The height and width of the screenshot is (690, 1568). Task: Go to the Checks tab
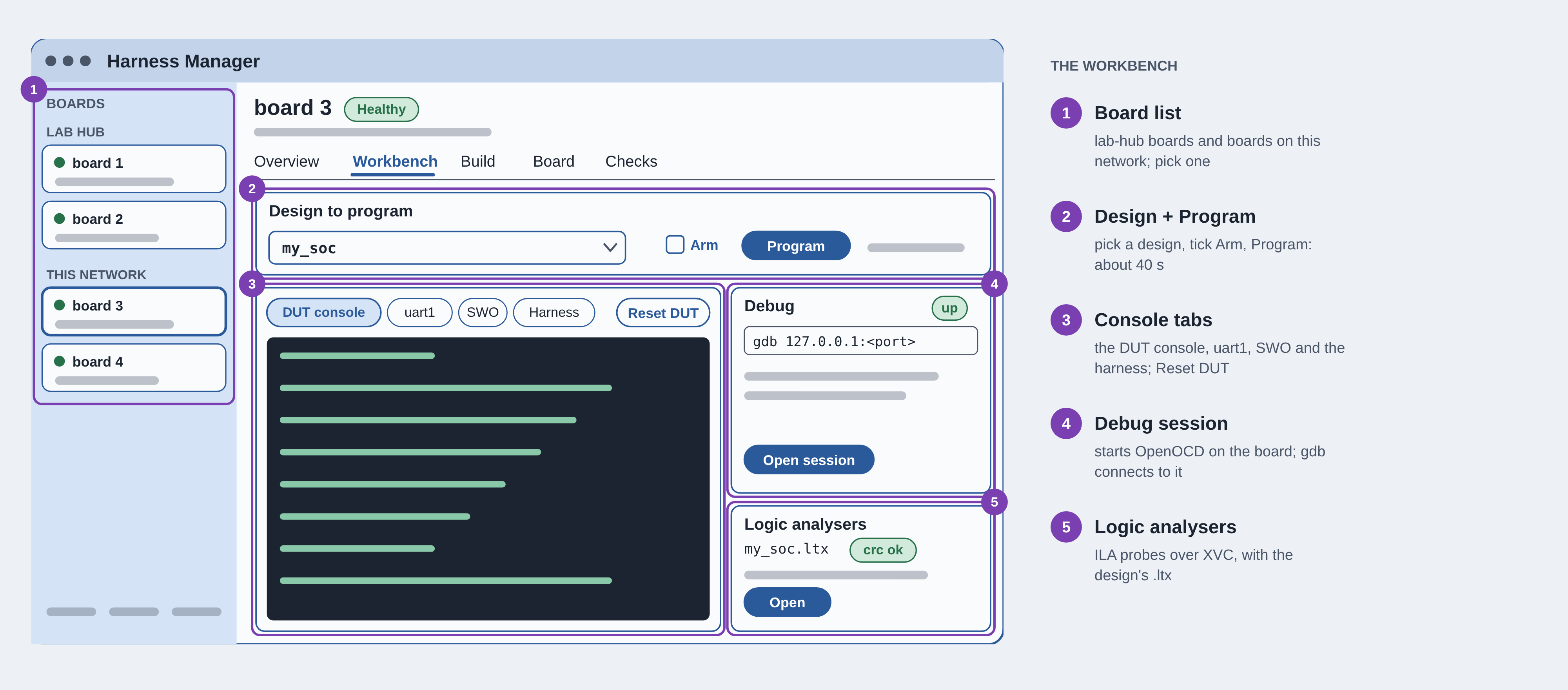coord(631,162)
